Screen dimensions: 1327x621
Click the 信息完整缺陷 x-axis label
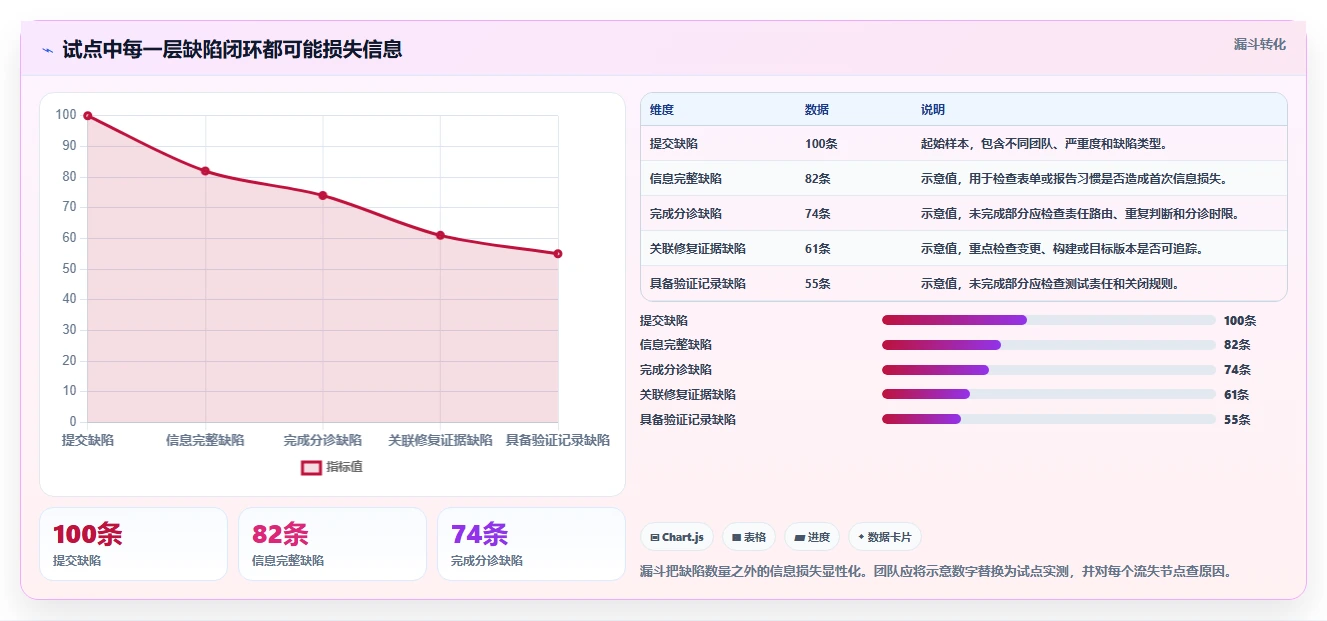tap(205, 440)
